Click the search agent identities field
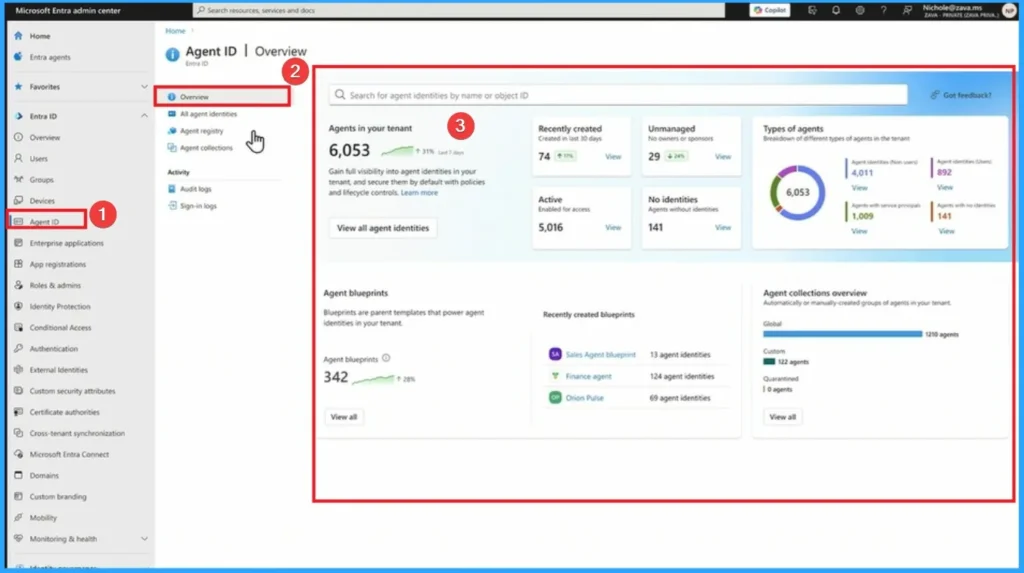The width and height of the screenshot is (1024, 573). coord(618,95)
